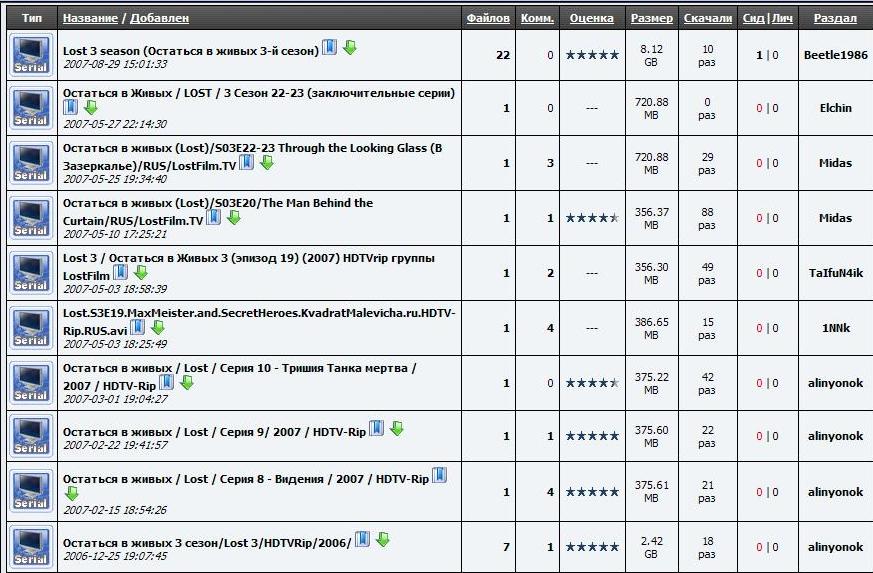Bookmark S03E20 The Man Behind the Curtain

click(x=214, y=217)
